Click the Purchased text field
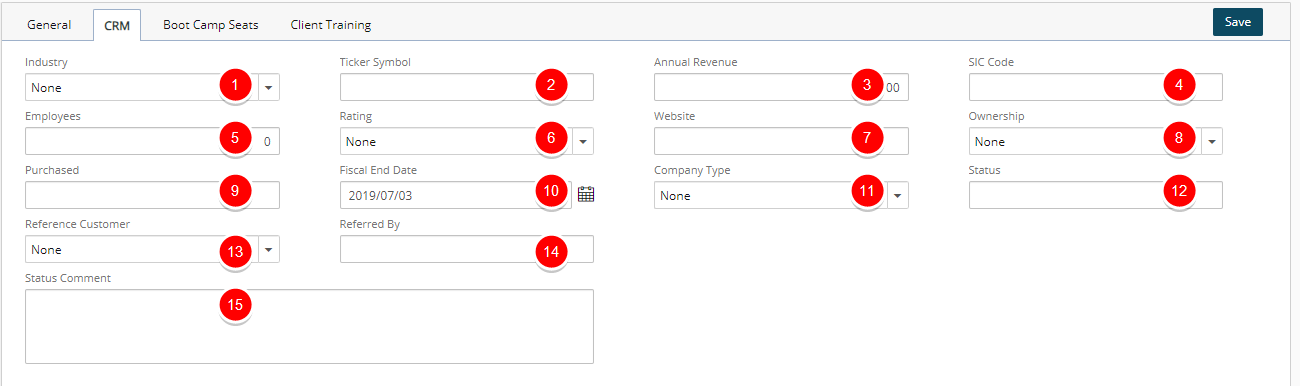1300x386 pixels. coord(152,196)
